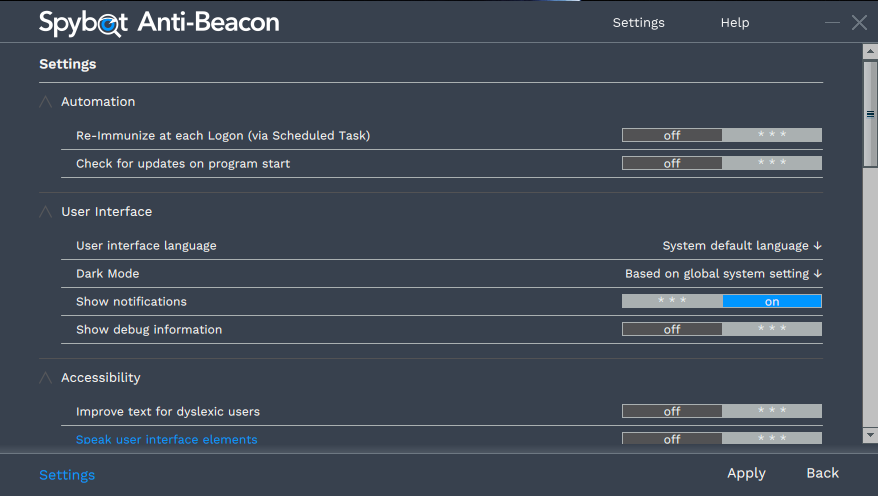The height and width of the screenshot is (496, 878).
Task: Open the Settings menu in header
Action: pos(638,23)
